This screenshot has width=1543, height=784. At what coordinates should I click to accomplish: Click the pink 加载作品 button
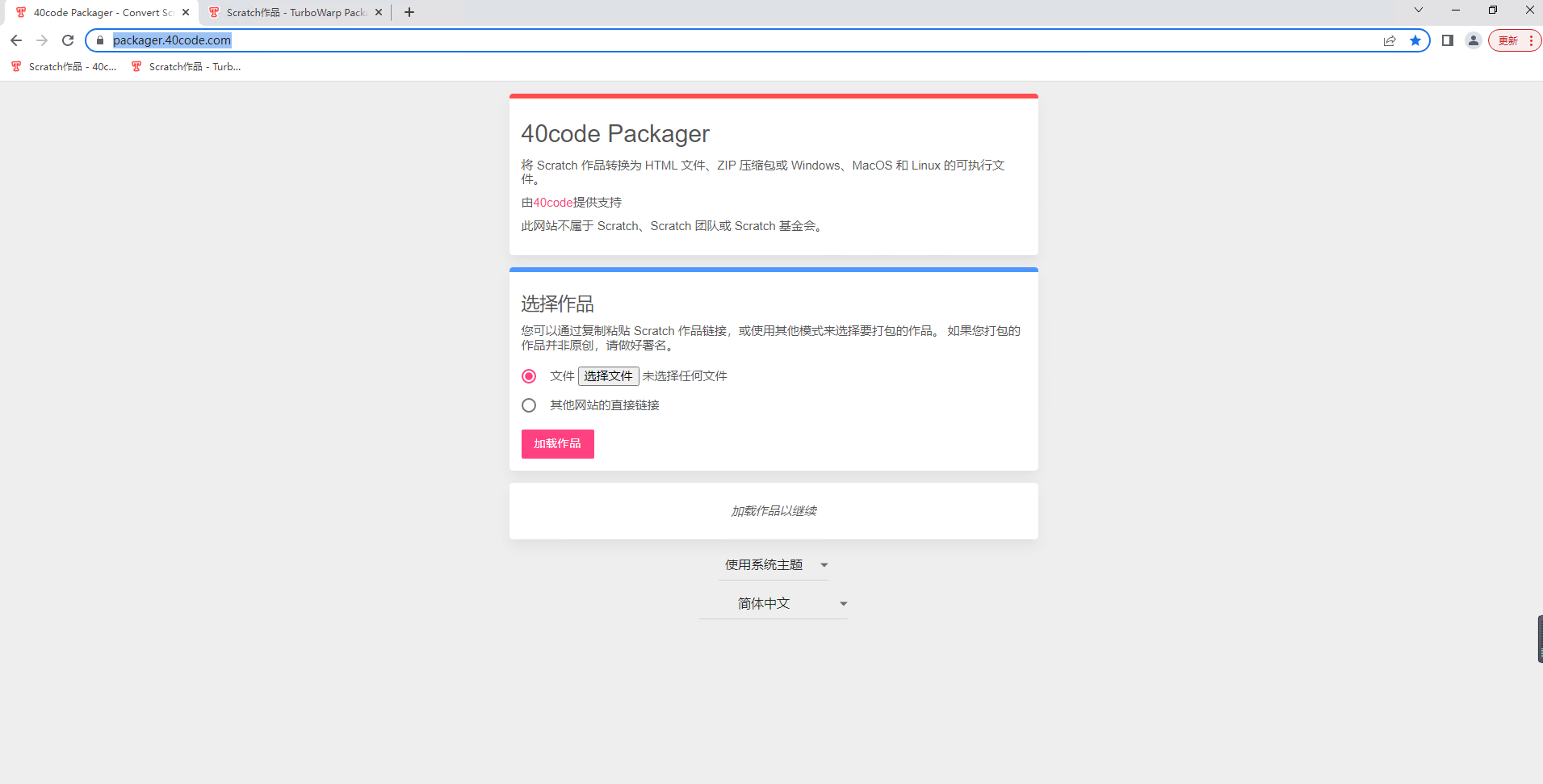pos(558,444)
